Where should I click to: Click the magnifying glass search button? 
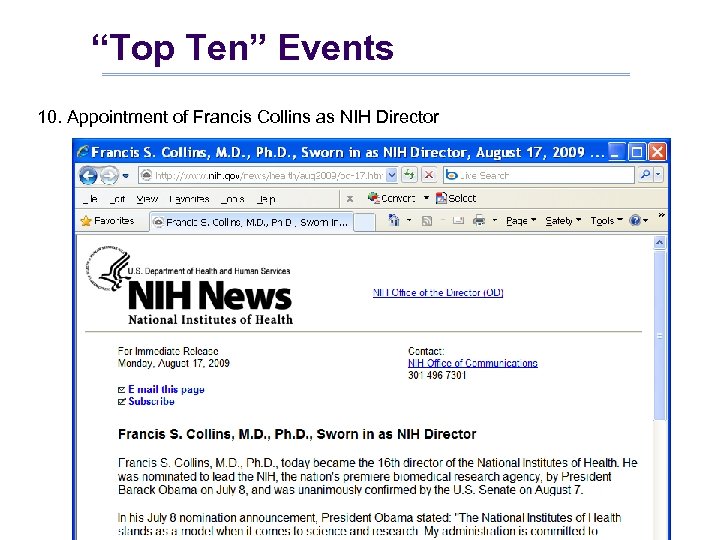(645, 175)
